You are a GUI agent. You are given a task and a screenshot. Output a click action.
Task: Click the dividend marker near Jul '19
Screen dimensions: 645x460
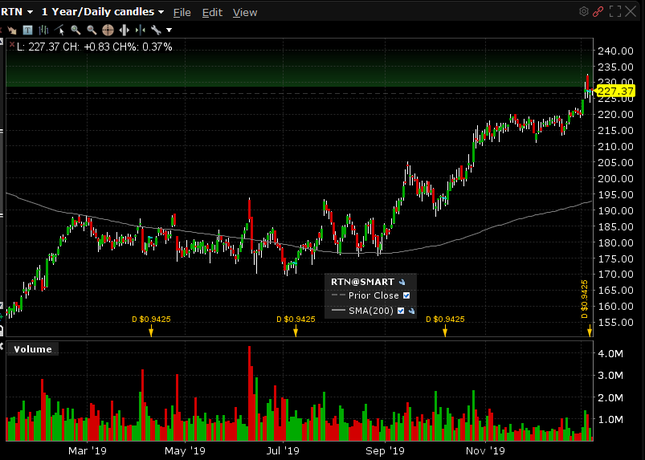click(296, 325)
